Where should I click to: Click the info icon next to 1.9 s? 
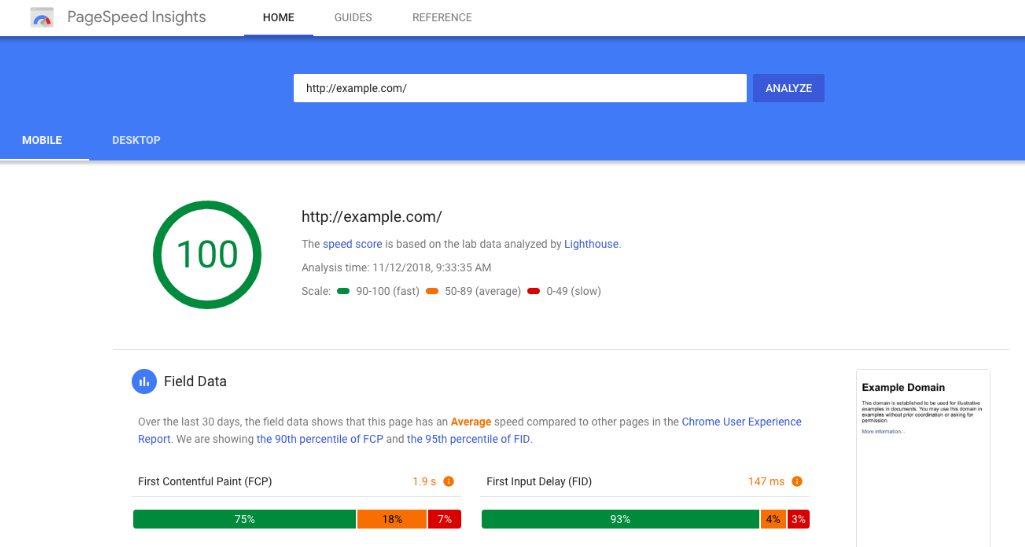coord(448,482)
